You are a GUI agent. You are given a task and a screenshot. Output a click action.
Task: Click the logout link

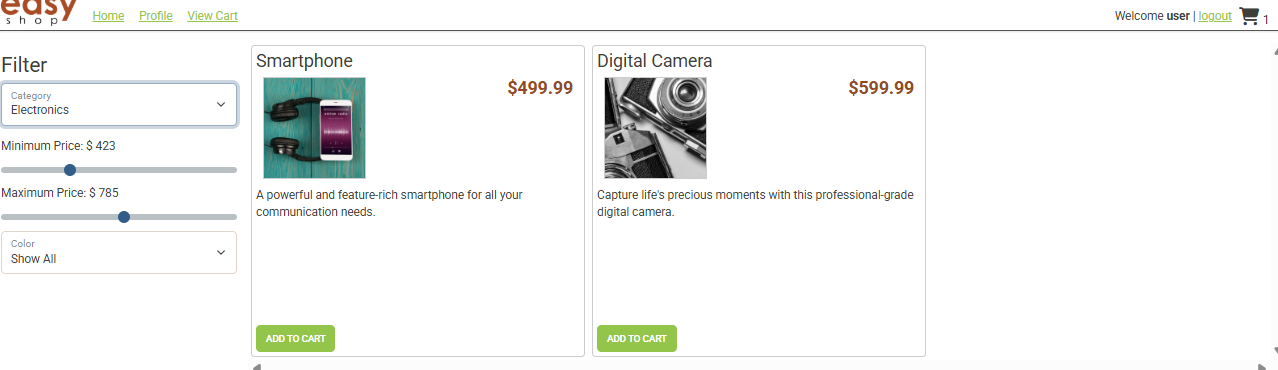1215,16
